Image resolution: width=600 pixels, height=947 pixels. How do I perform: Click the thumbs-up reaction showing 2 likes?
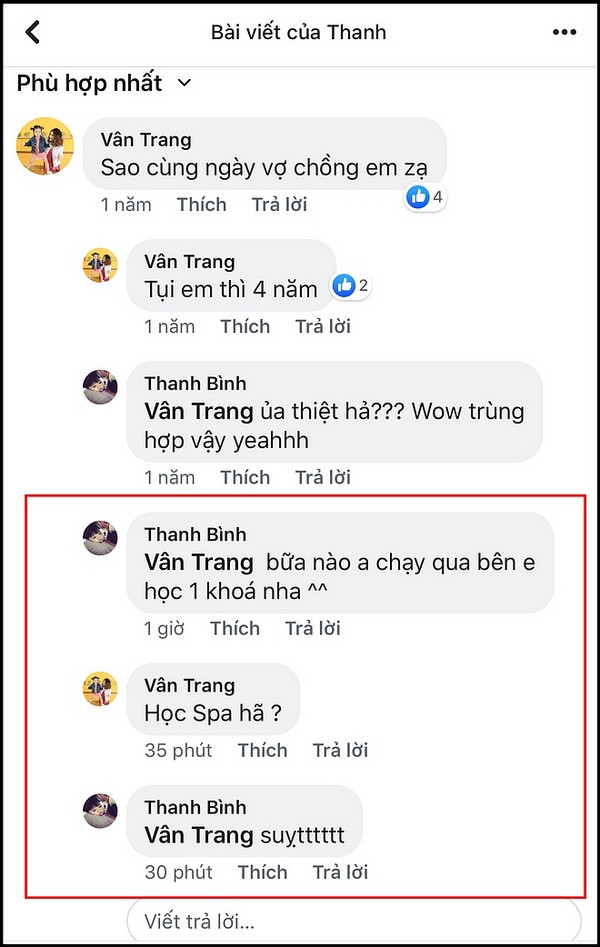point(349,285)
